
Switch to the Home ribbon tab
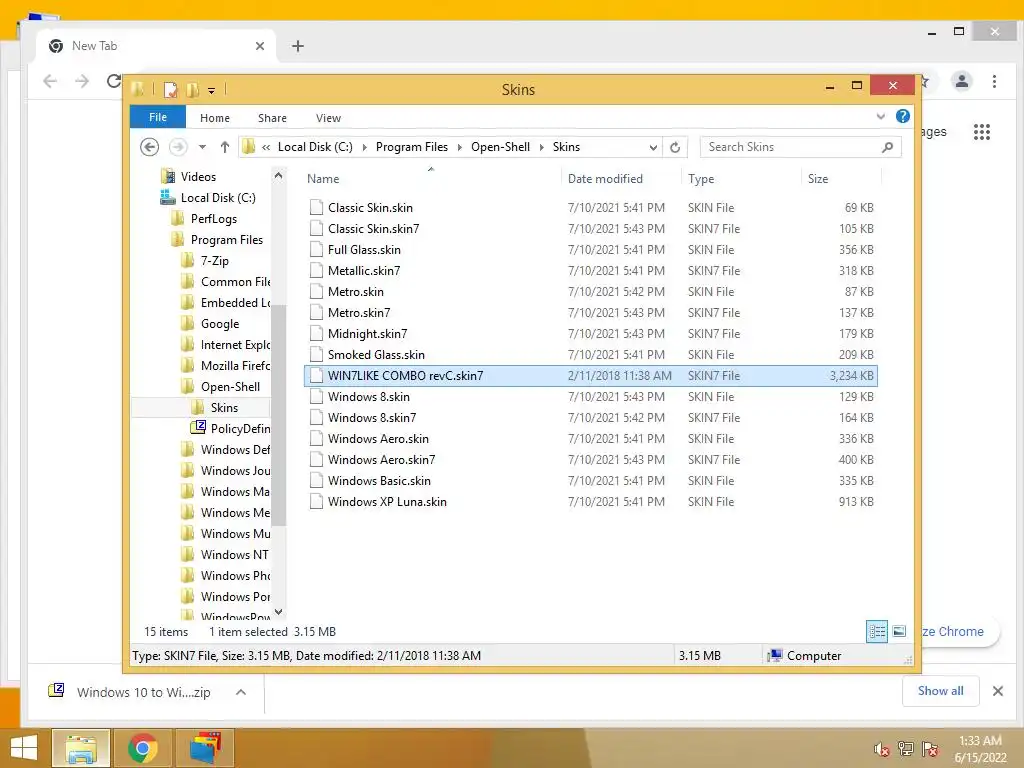(215, 118)
